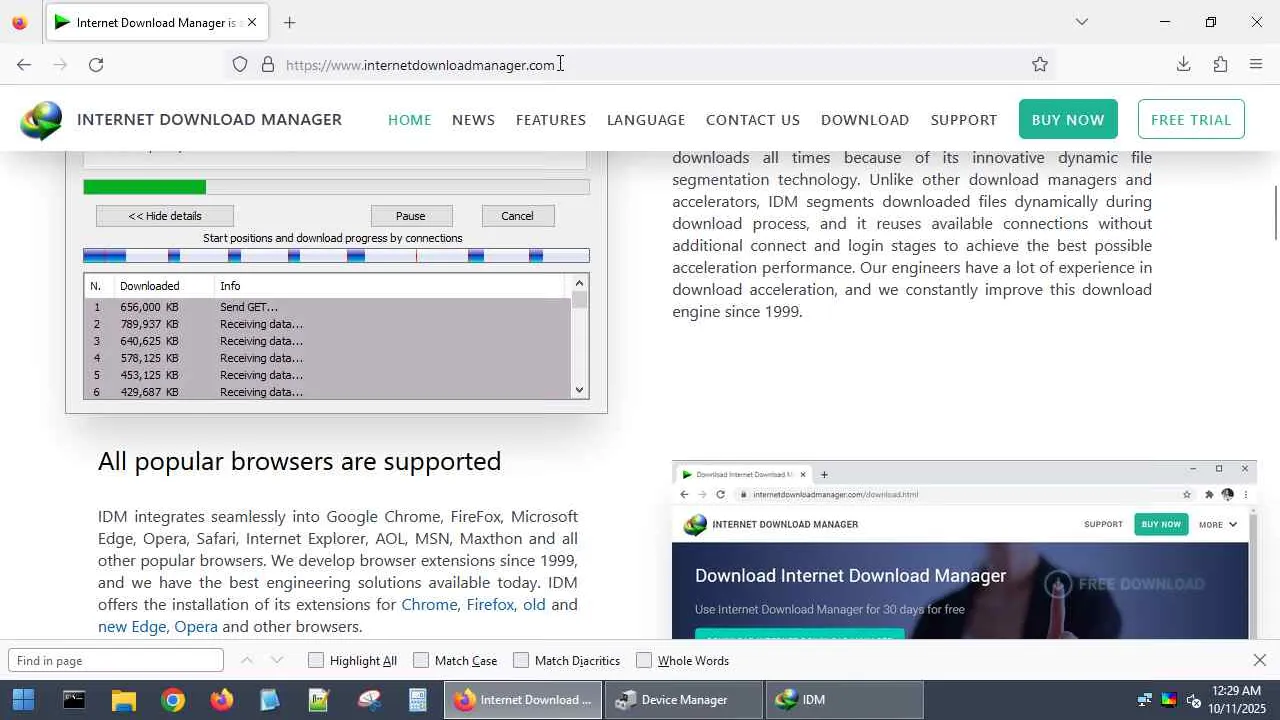This screenshot has width=1280, height=720.
Task: Click Hide details in the dialog image
Action: (165, 216)
